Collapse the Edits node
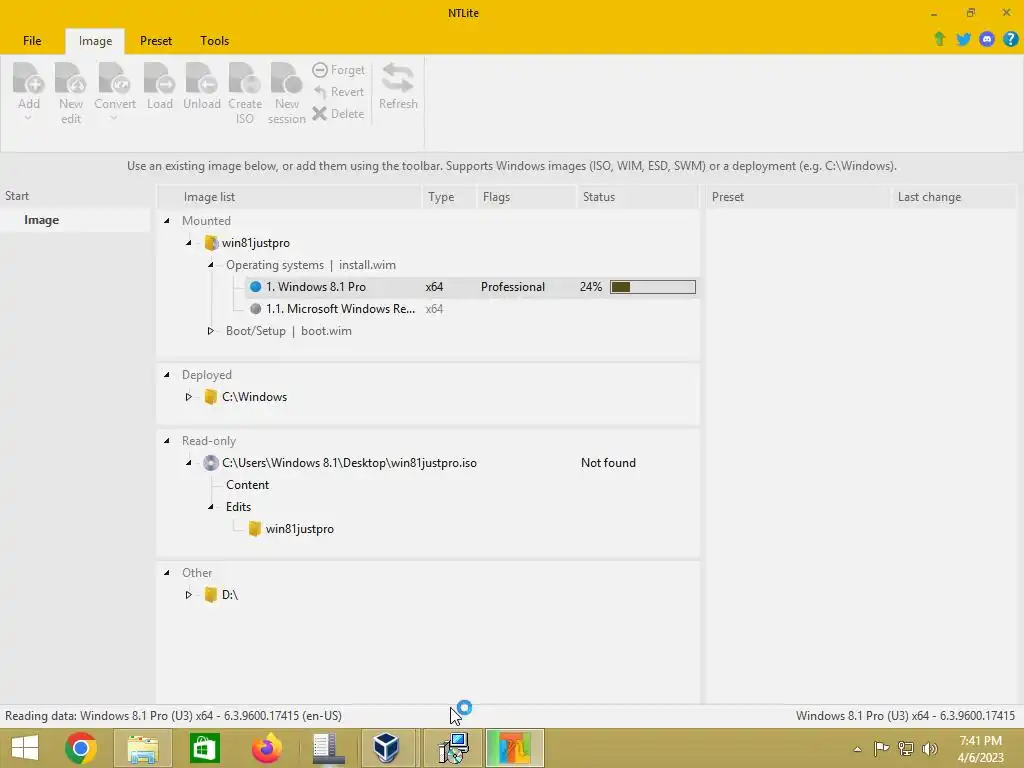 pos(211,507)
